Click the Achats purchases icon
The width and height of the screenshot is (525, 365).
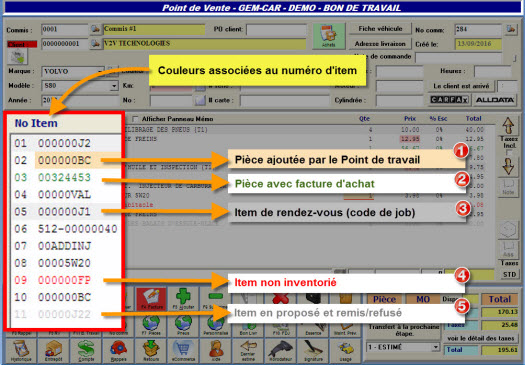328,36
